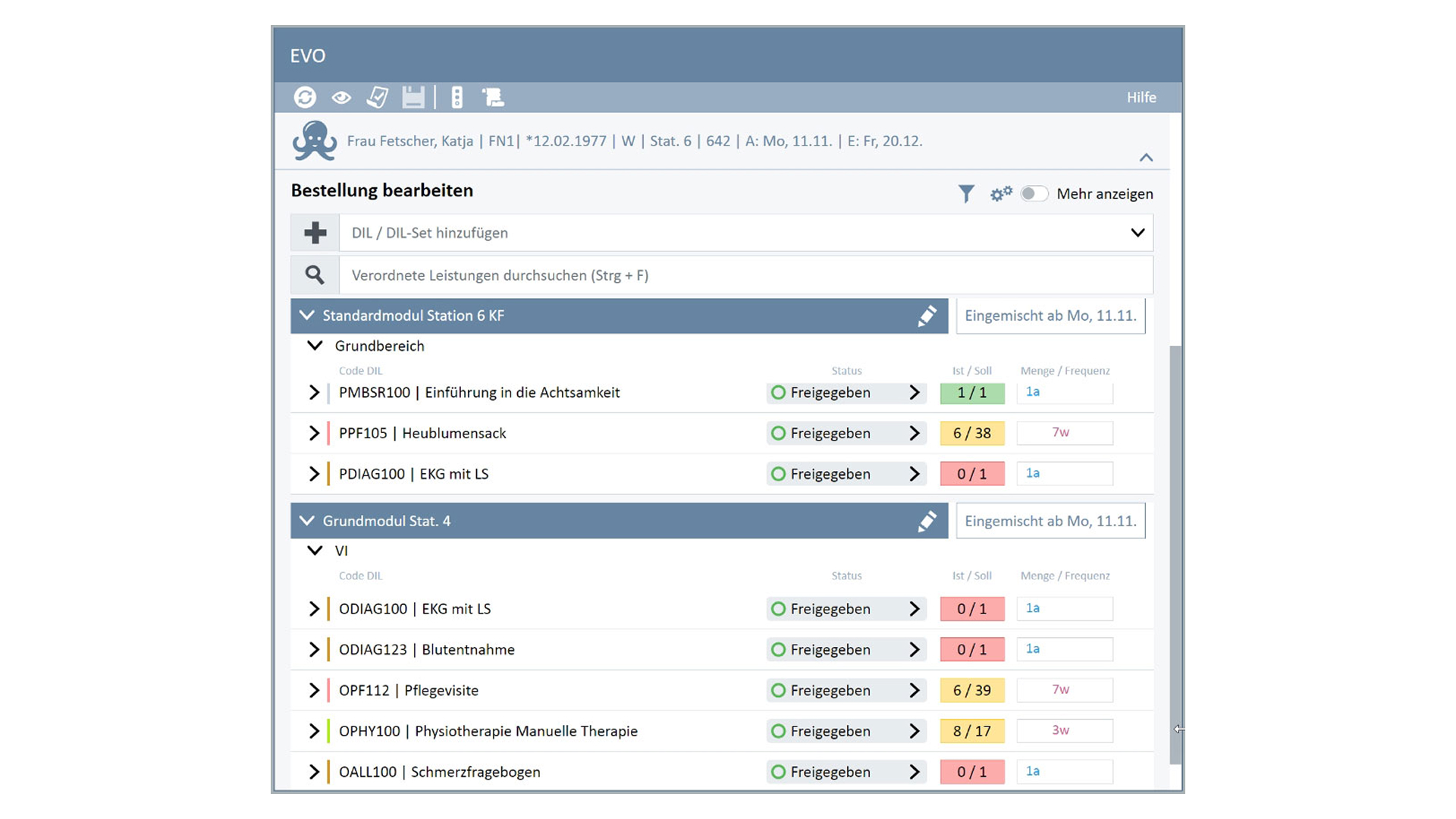Click the scroll document icon in the toolbar
This screenshot has width=1456, height=819.
(493, 97)
